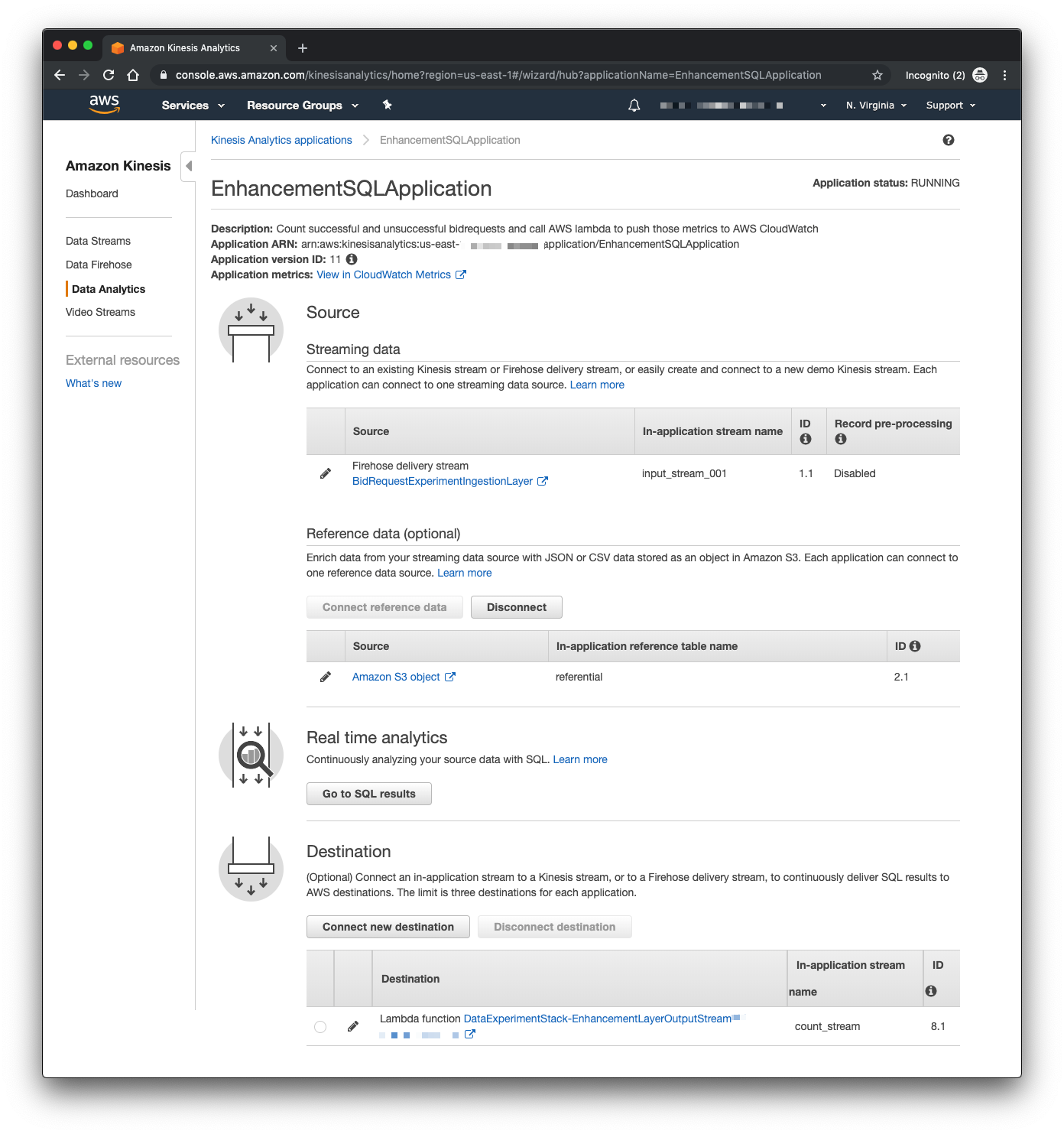Image resolution: width=1064 pixels, height=1134 pixels.
Task: Click the input_stream_001 stream name cell
Action: [x=684, y=473]
